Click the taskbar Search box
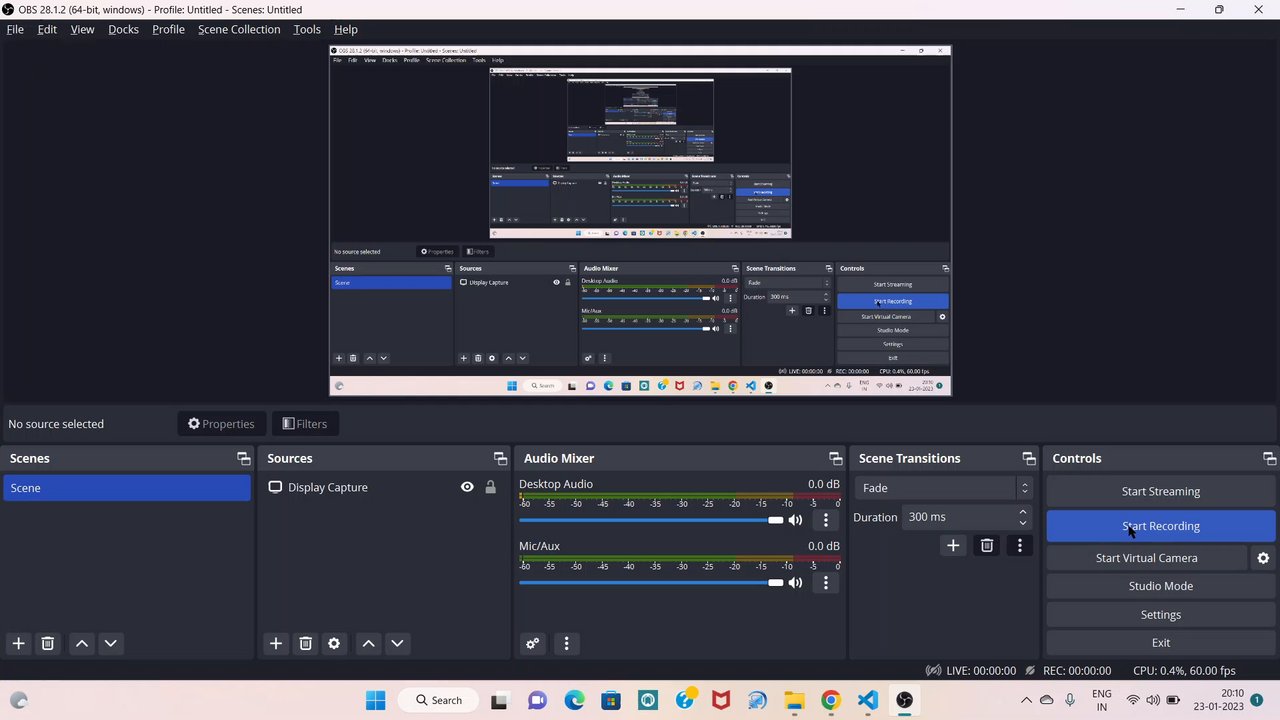The width and height of the screenshot is (1280, 720). point(439,700)
